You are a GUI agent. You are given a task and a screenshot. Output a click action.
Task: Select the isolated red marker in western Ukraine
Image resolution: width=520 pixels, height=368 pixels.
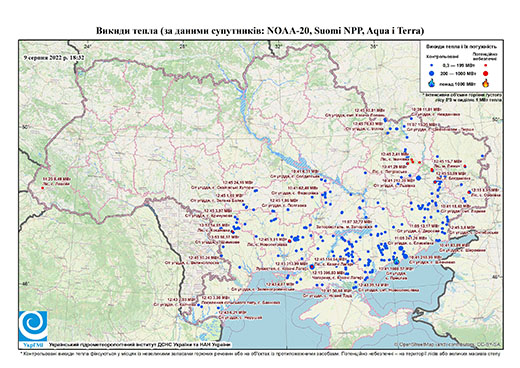(x=42, y=188)
